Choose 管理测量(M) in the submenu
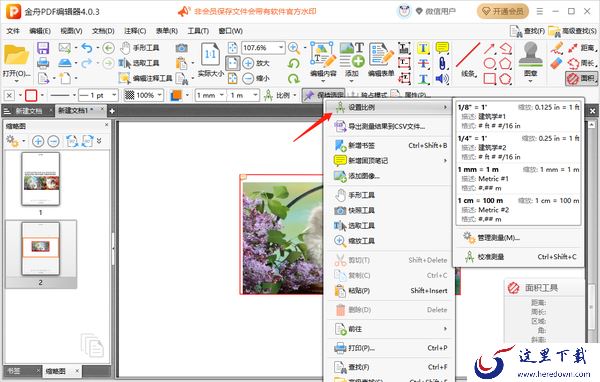 click(518, 237)
